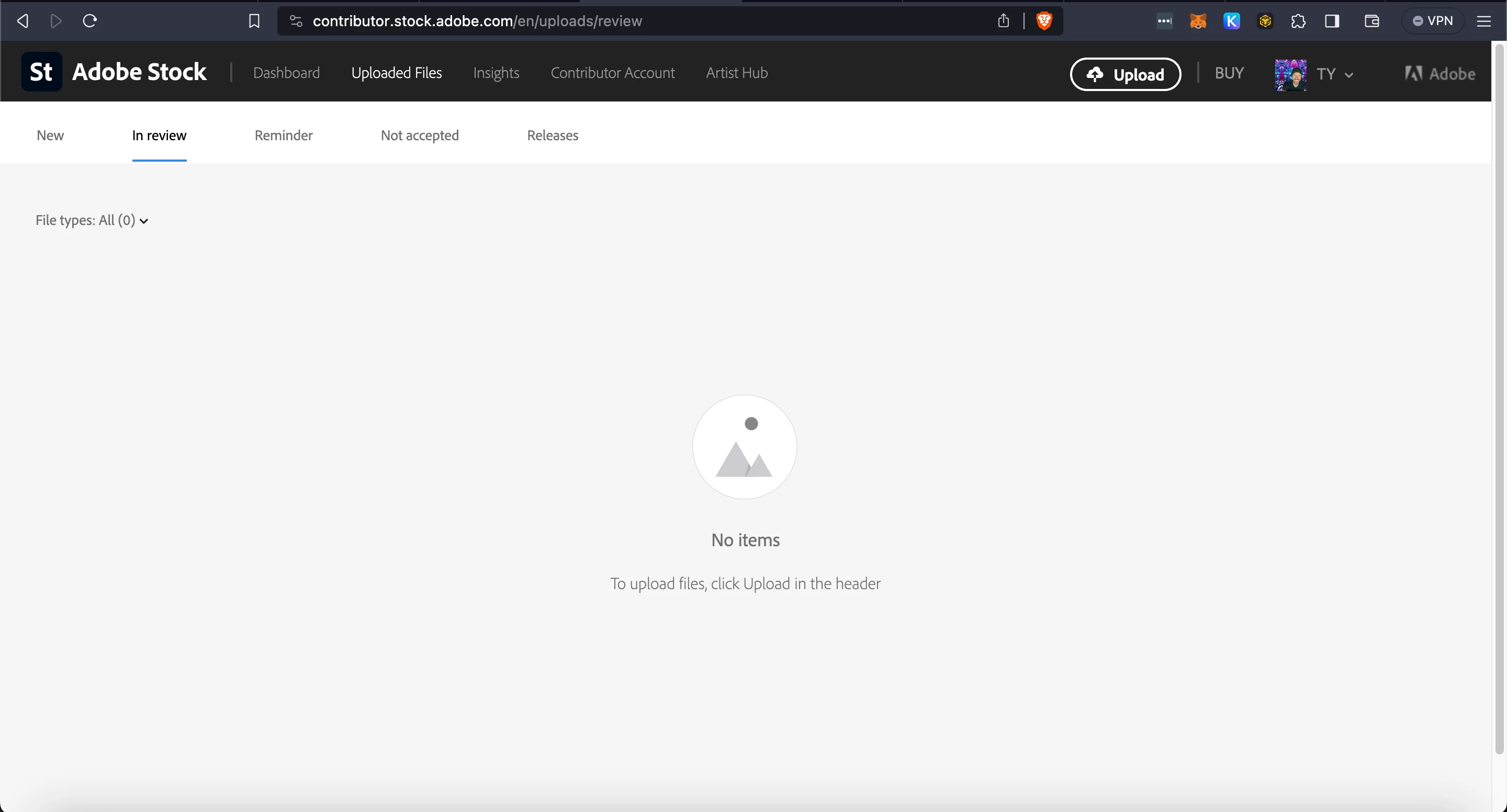1507x812 pixels.
Task: Open the MetaMask fox extension icon
Action: click(1198, 21)
